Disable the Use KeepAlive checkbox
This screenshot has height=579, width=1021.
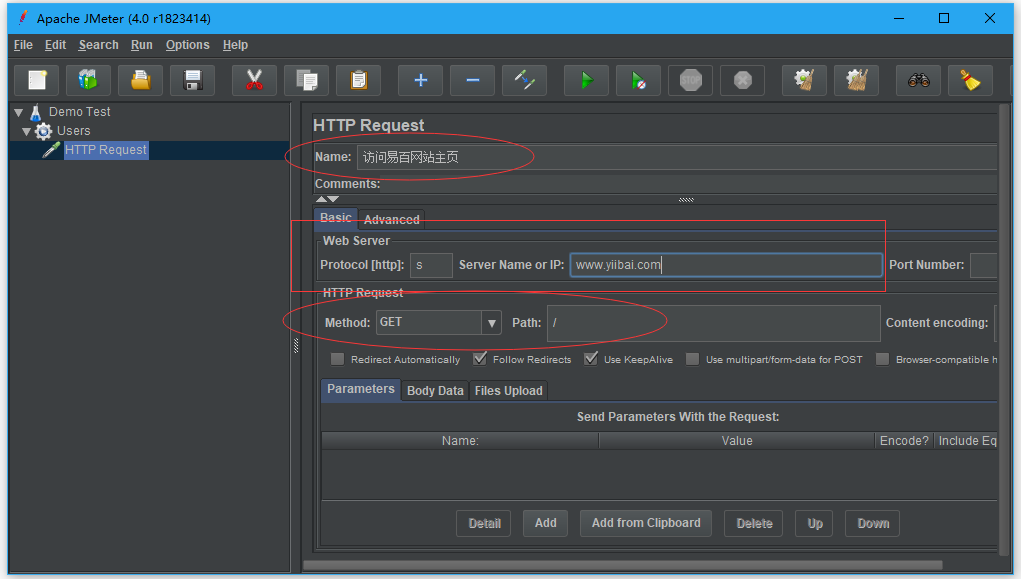591,359
